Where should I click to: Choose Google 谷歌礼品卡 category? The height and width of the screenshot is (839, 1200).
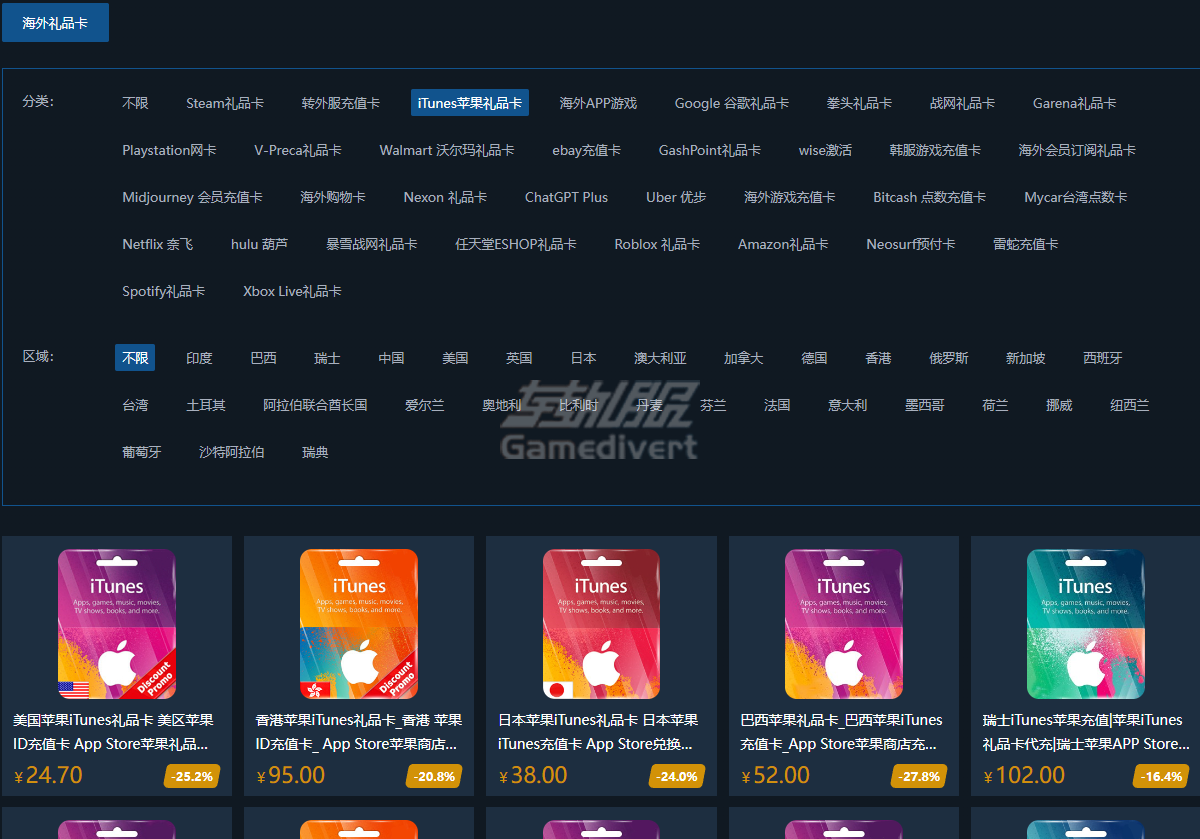[x=732, y=103]
